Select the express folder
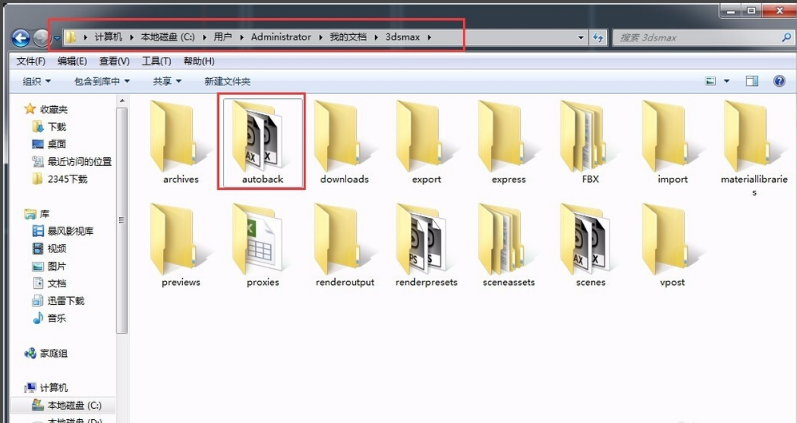Viewport: 797px width, 423px height. click(x=508, y=142)
